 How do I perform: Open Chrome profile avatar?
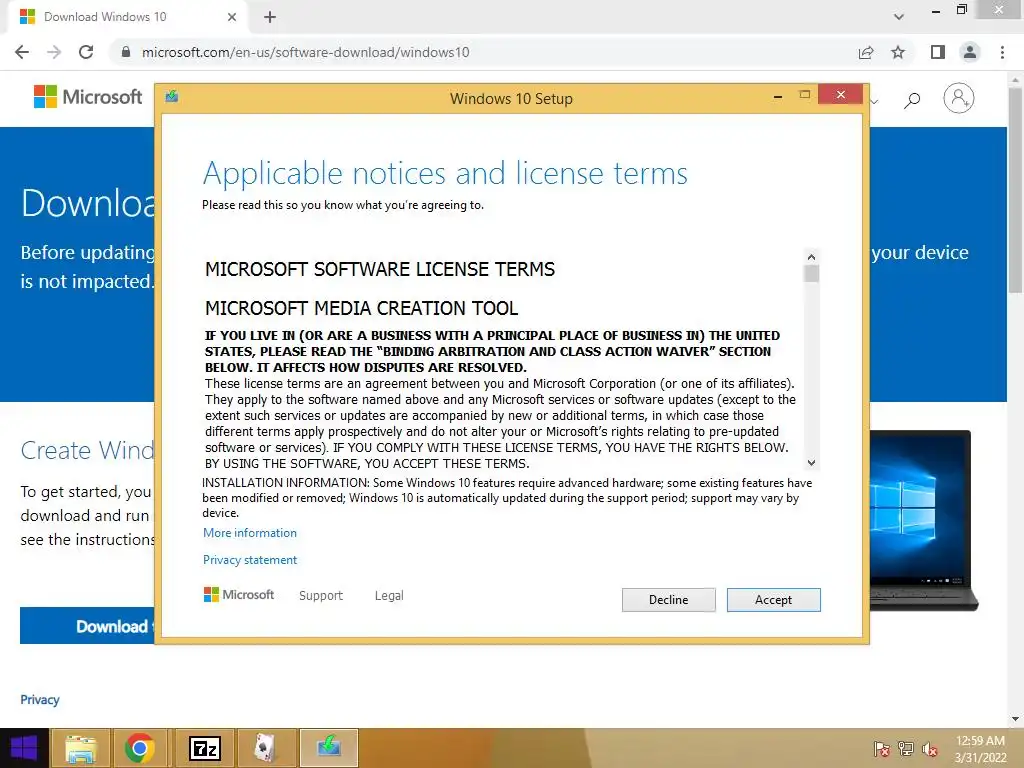pos(970,52)
